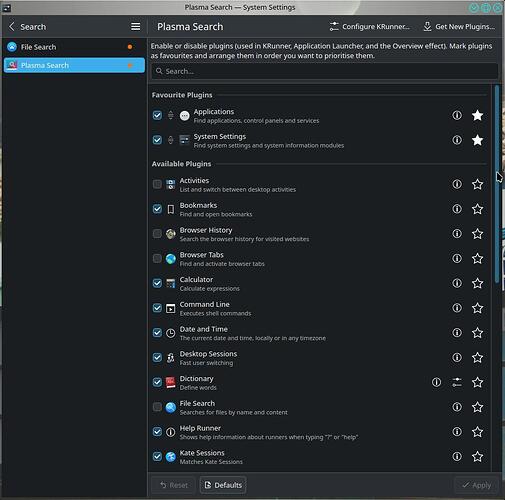Open Dictionary plugin configure sliders icon
This screenshot has height=500, width=505.
point(457,382)
